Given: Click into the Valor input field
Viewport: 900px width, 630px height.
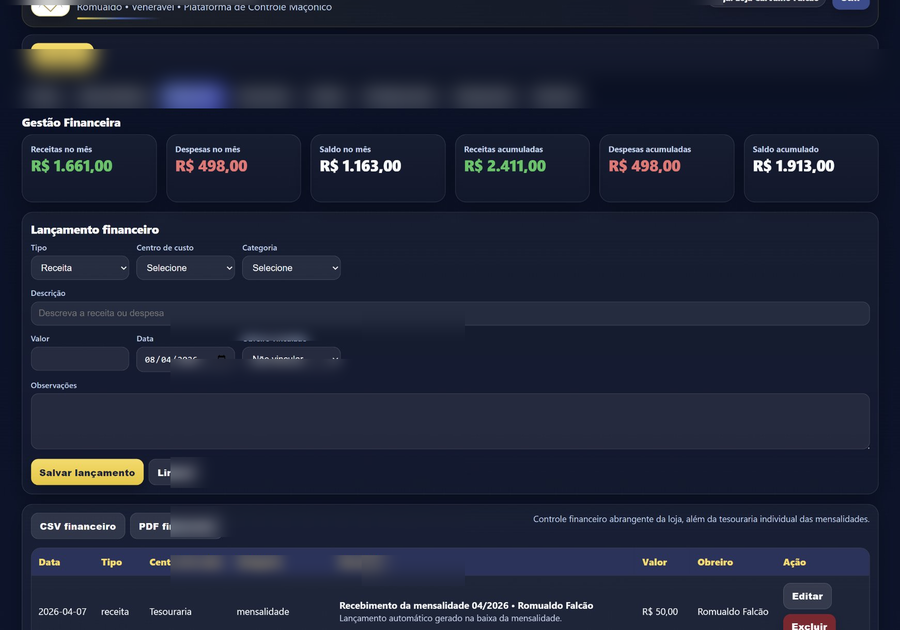Looking at the screenshot, I should [80, 359].
